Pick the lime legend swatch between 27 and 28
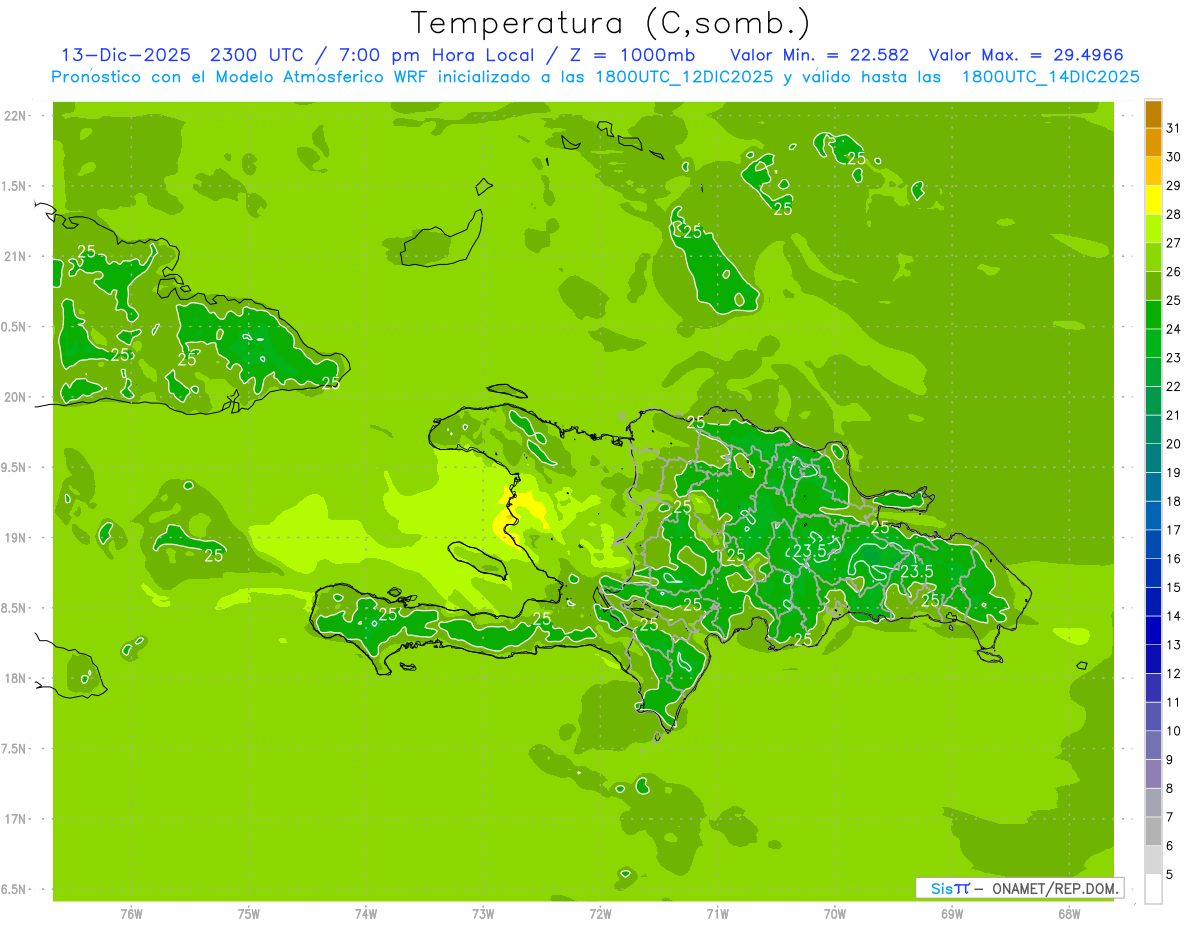Image resolution: width=1200 pixels, height=927 pixels. [1153, 229]
